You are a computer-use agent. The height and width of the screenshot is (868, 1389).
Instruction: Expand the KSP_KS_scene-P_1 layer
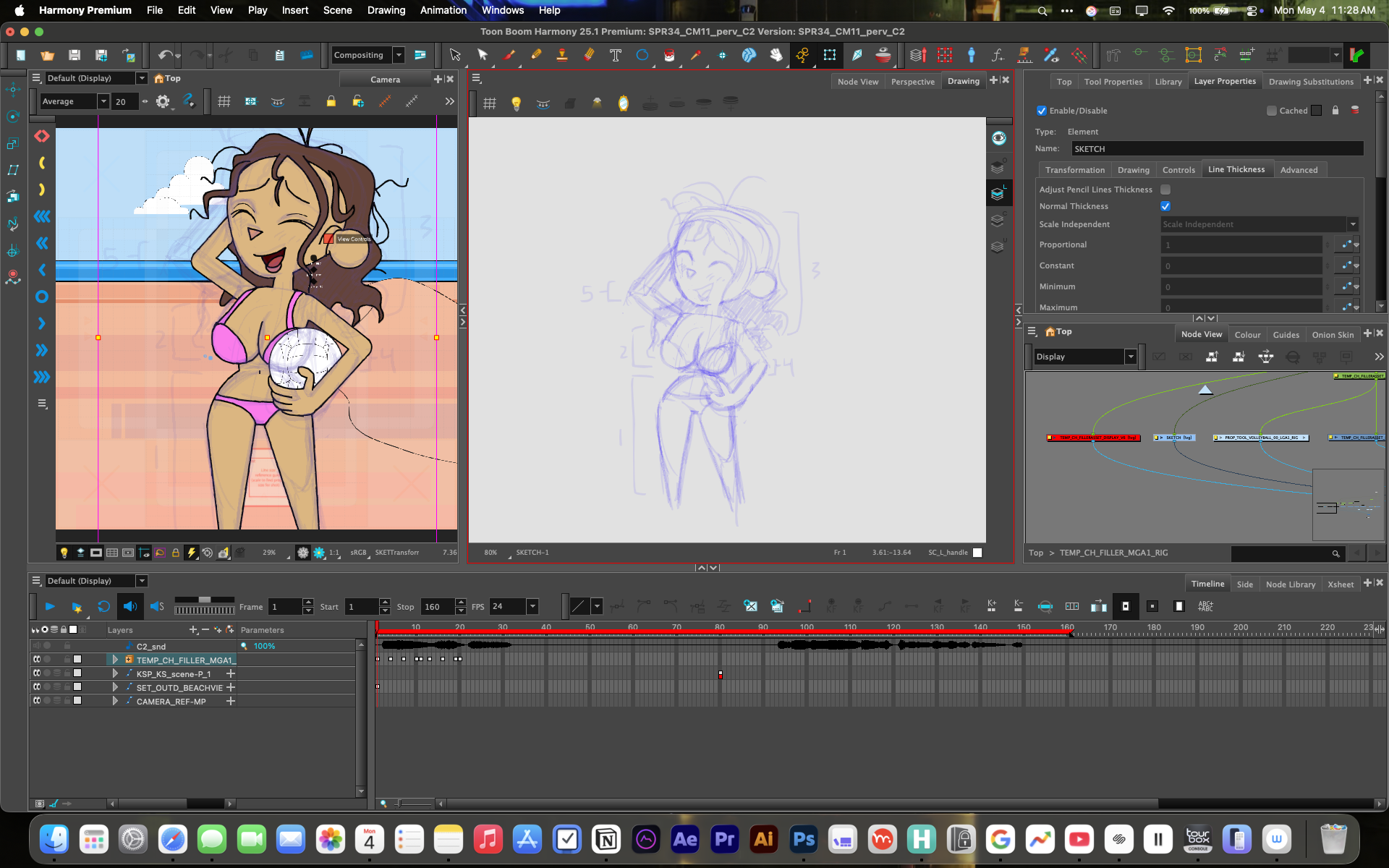(115, 673)
